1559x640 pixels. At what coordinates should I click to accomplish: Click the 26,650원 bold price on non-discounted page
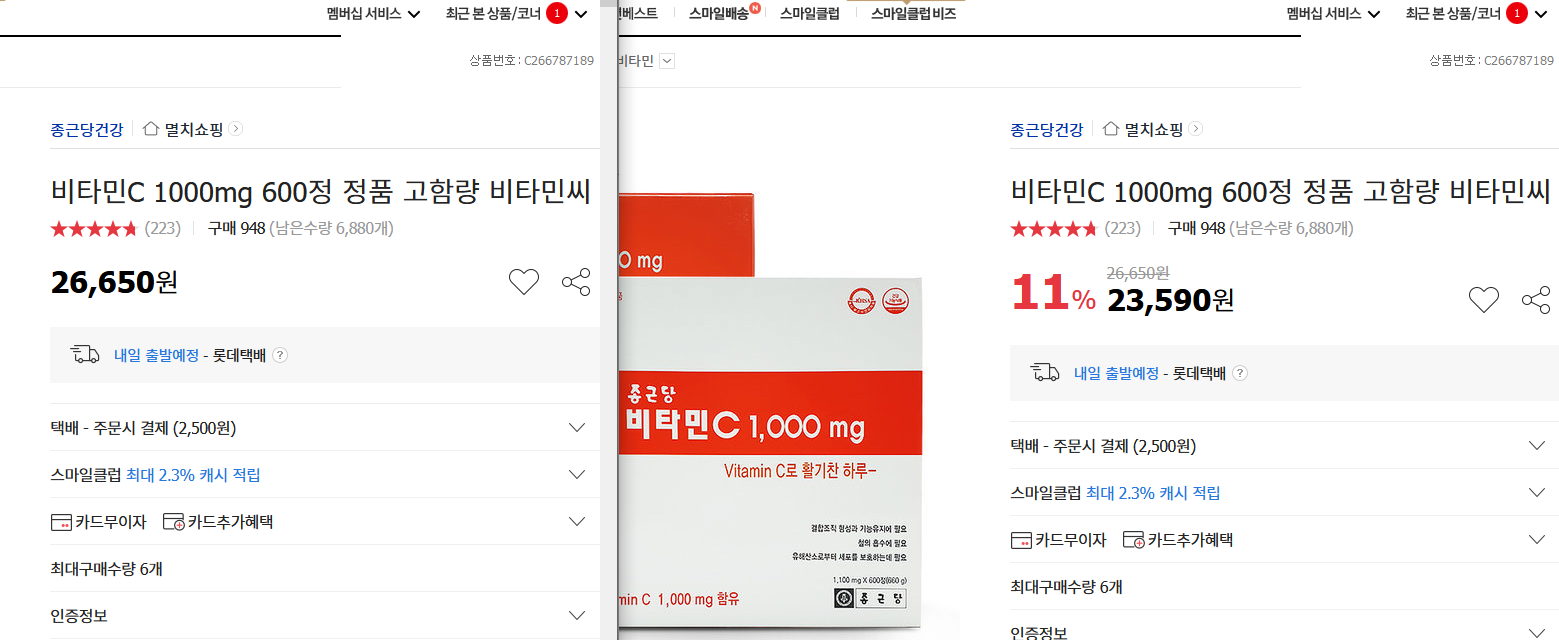[x=114, y=283]
